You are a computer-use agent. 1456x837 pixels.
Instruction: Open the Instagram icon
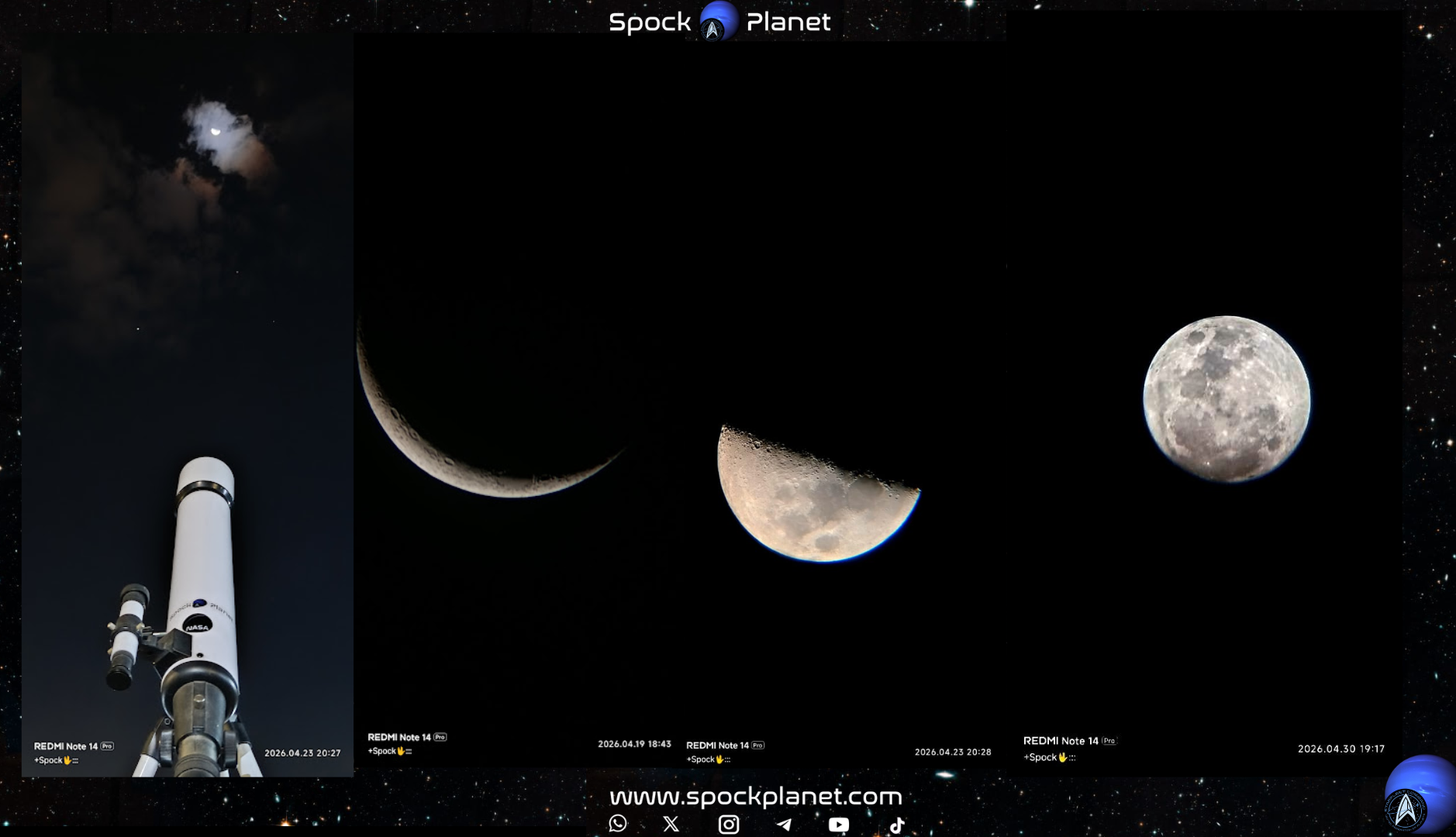coord(729,825)
